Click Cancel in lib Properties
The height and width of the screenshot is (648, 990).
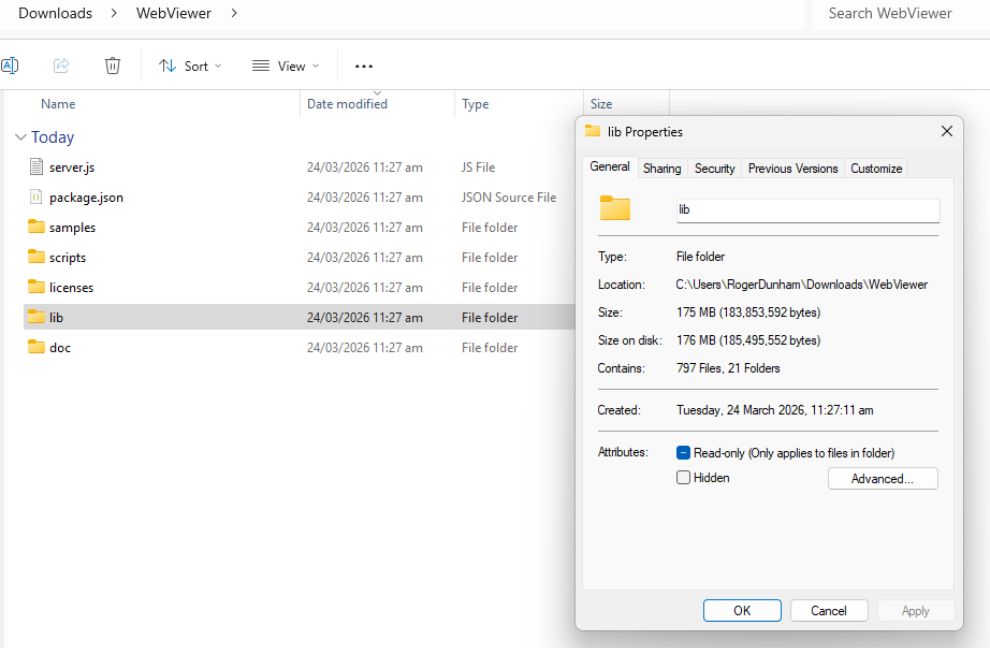828,611
